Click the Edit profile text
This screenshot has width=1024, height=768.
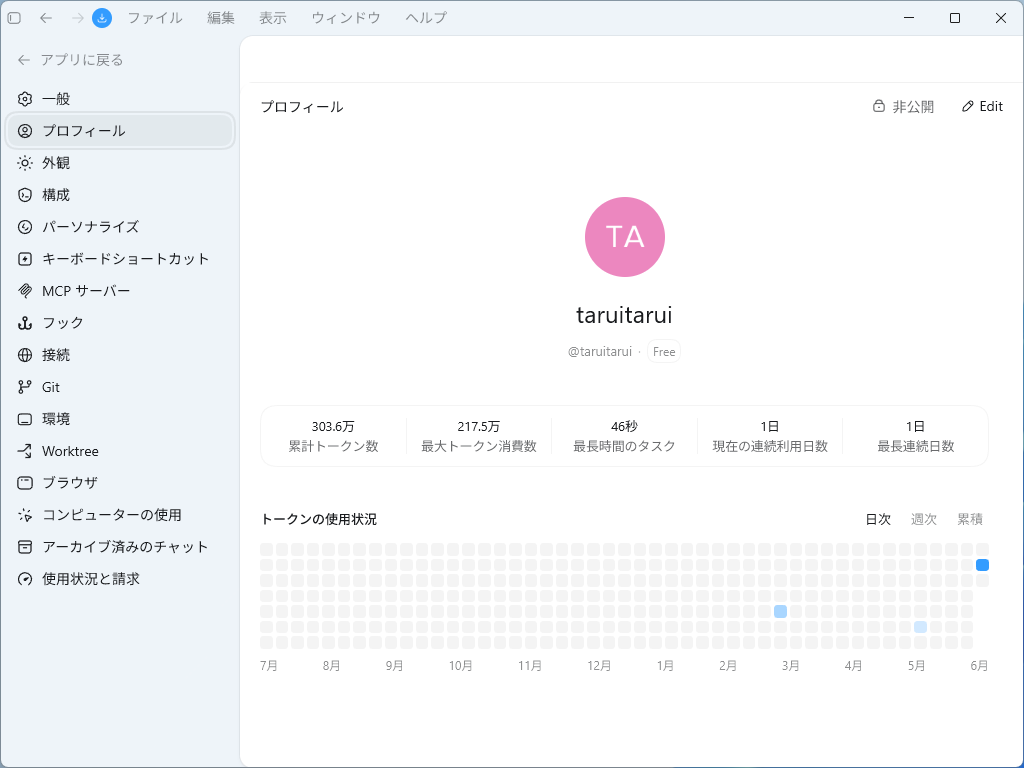[991, 106]
